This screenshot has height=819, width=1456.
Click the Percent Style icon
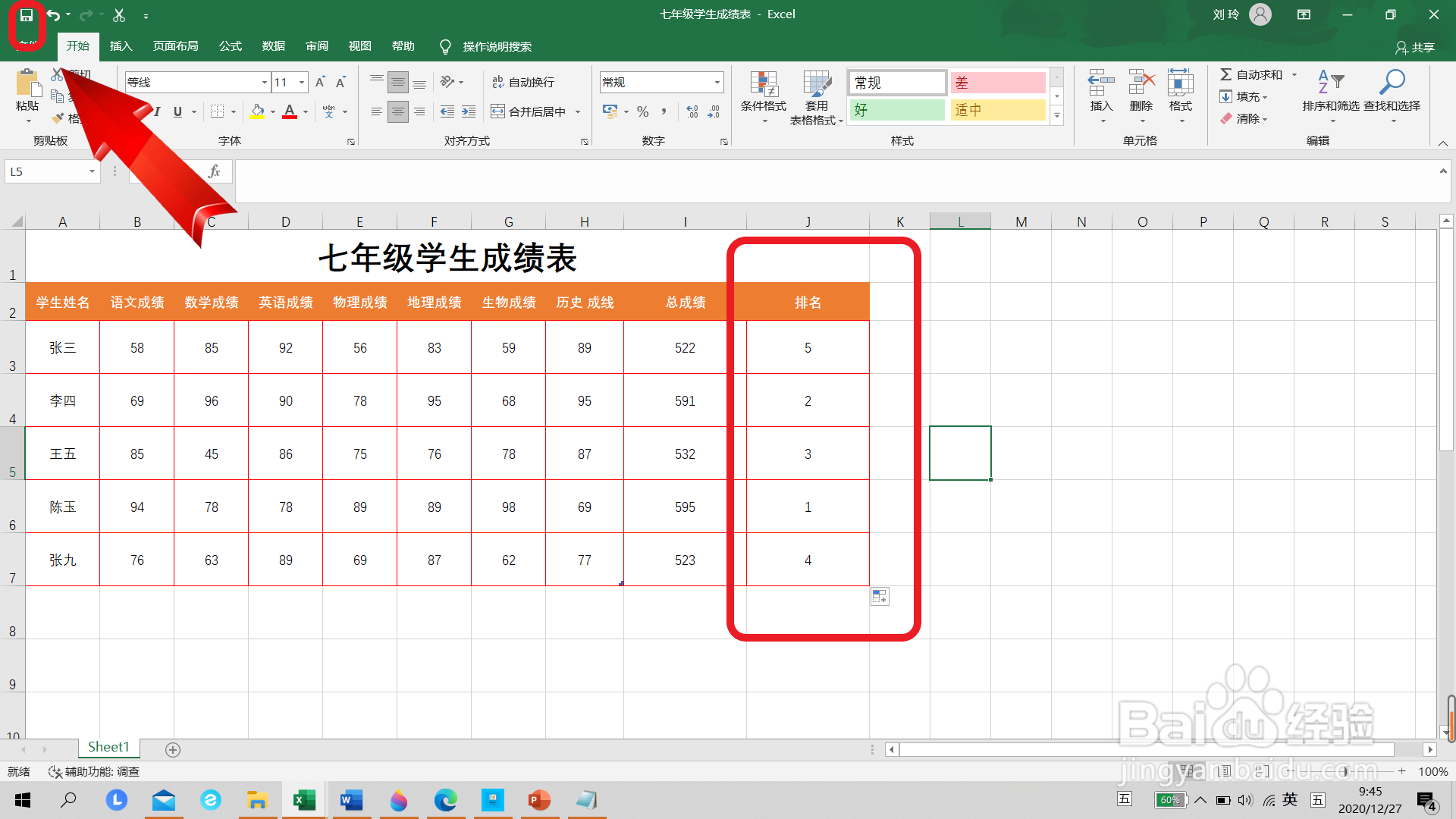(x=643, y=111)
